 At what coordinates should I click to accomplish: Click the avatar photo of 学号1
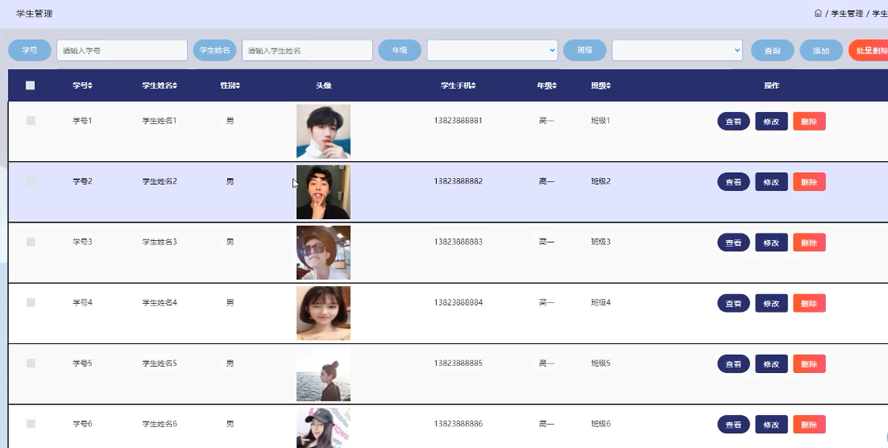[x=323, y=131]
